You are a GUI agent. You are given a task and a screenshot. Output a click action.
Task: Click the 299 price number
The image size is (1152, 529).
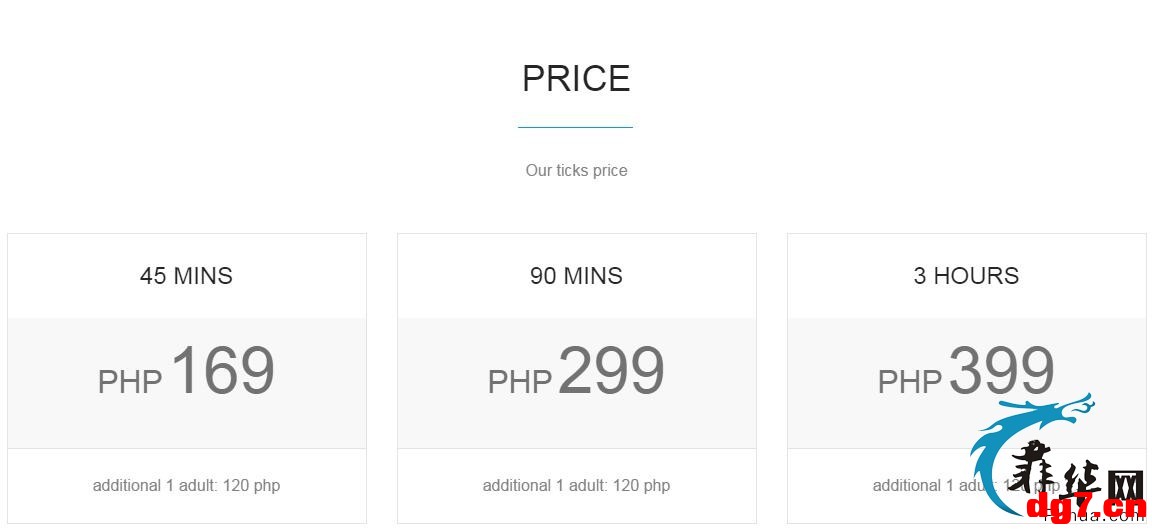(x=611, y=370)
